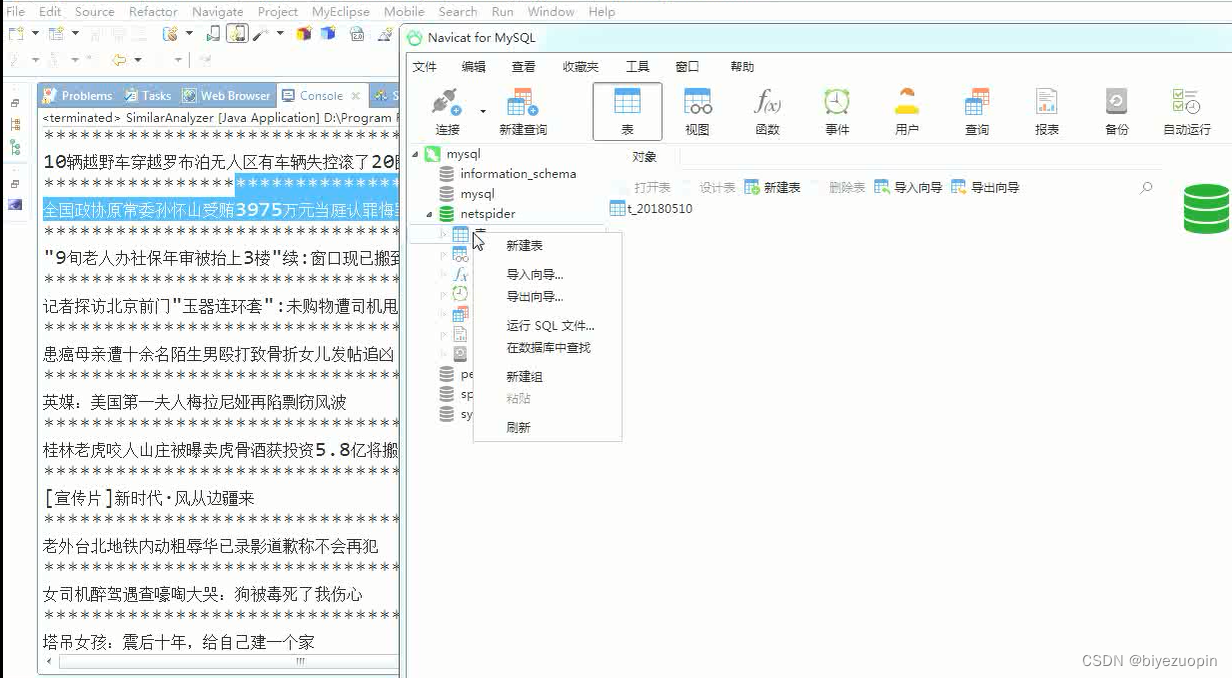Click the Eclipse New file toolbar icon
The width and height of the screenshot is (1232, 678).
tap(15, 33)
